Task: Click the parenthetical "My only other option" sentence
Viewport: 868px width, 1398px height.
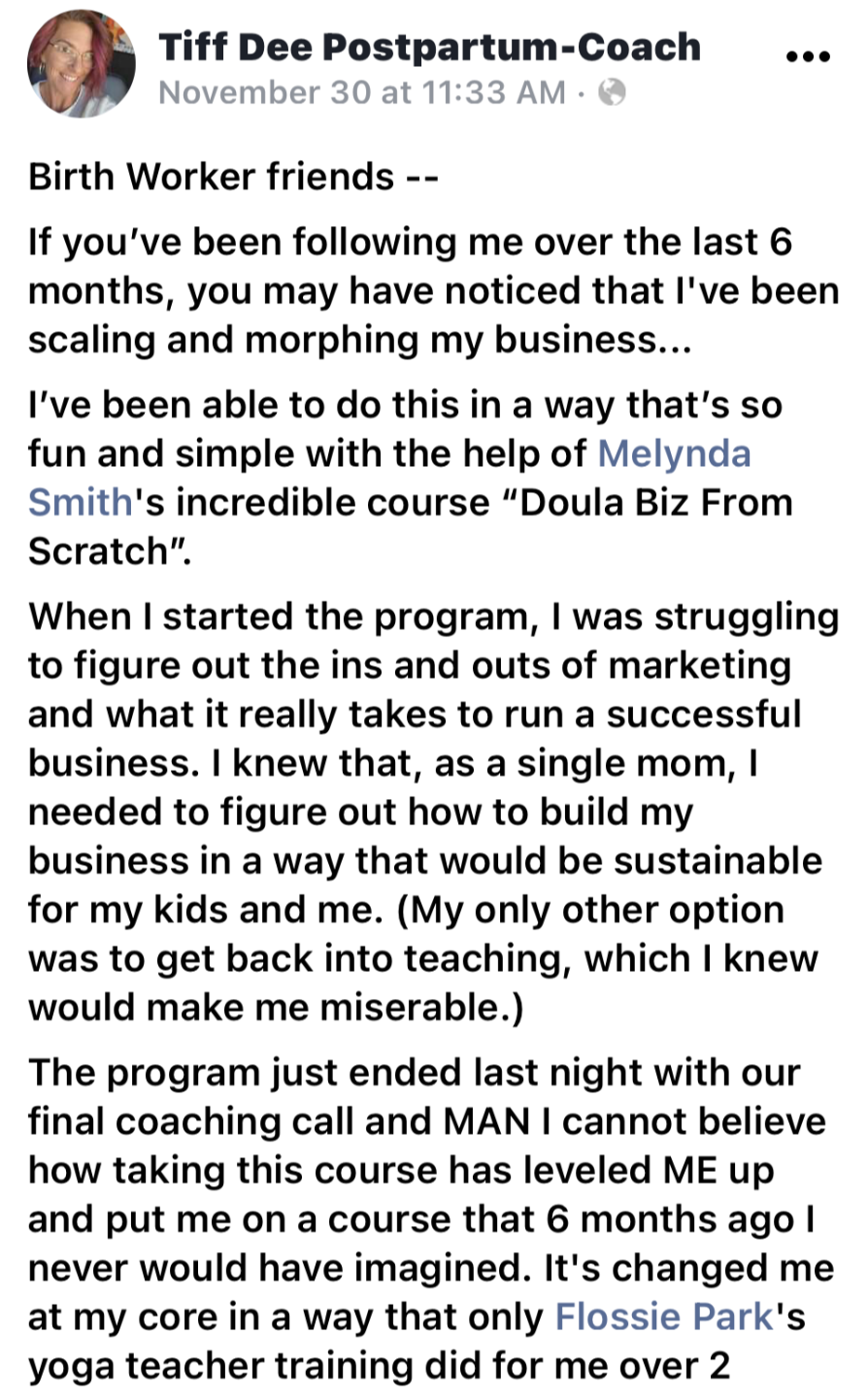Action: coord(593,910)
